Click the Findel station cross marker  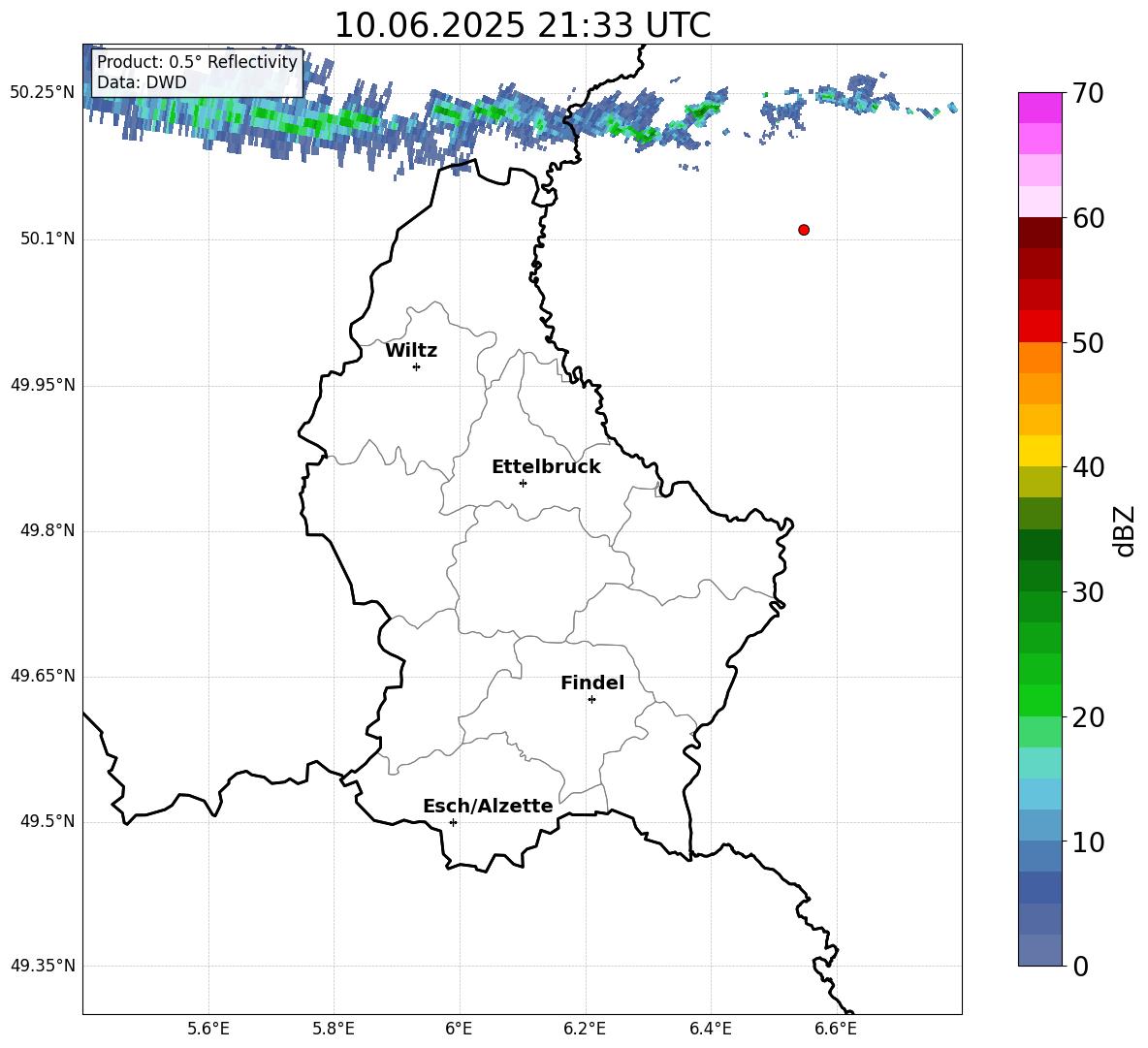coord(592,700)
